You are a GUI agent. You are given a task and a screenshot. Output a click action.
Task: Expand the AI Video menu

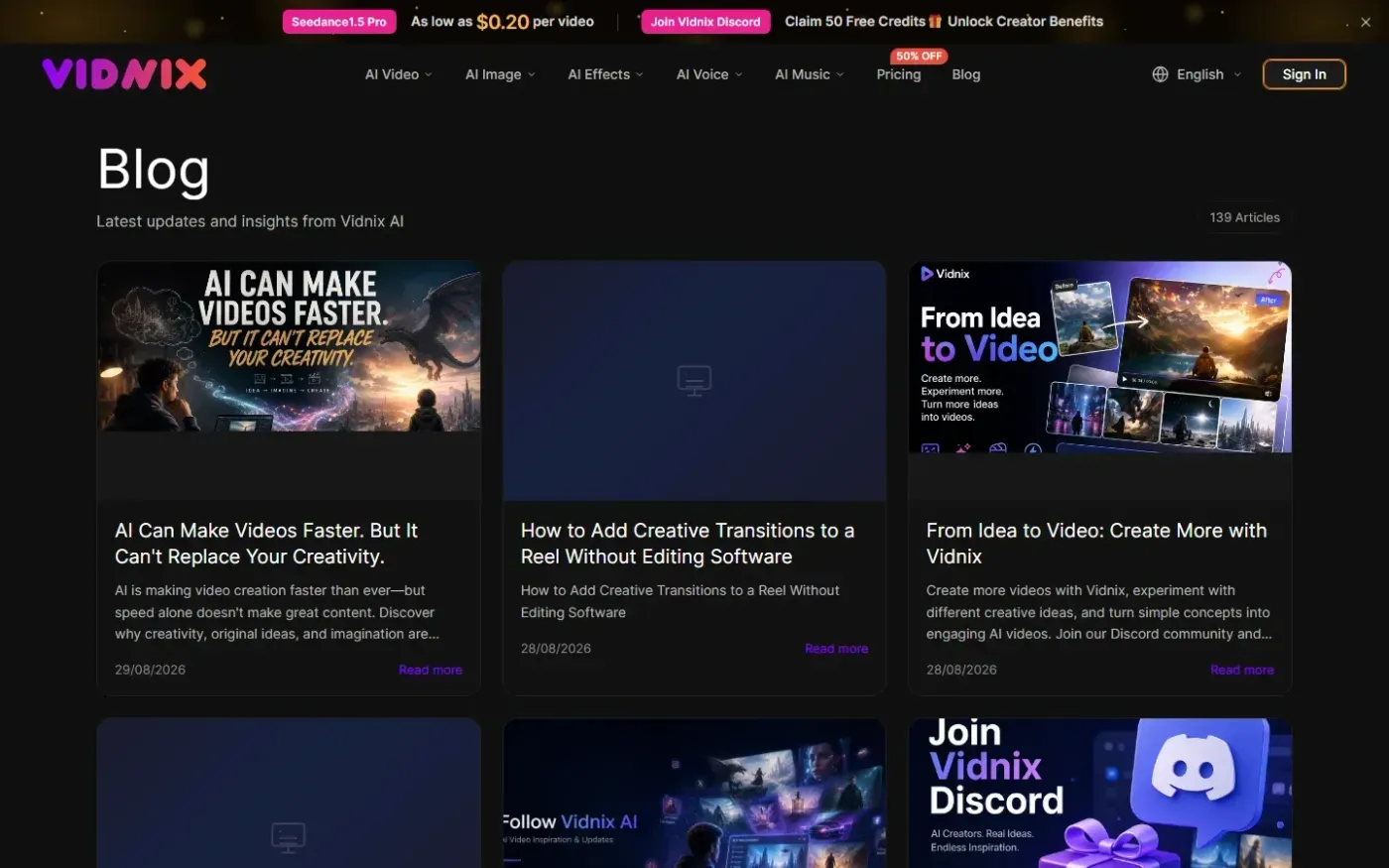(399, 74)
